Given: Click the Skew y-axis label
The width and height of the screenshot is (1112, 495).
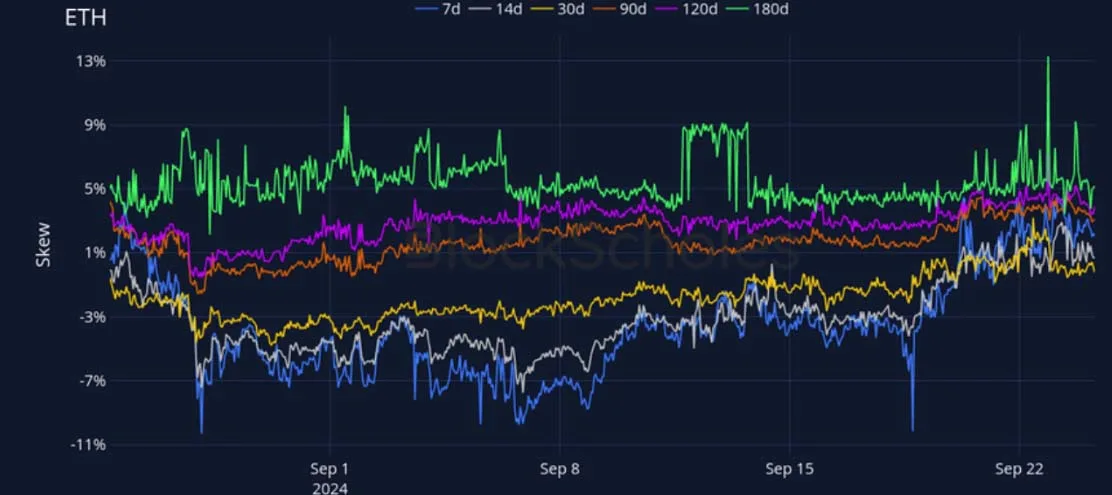Looking at the screenshot, I should 43,244.
